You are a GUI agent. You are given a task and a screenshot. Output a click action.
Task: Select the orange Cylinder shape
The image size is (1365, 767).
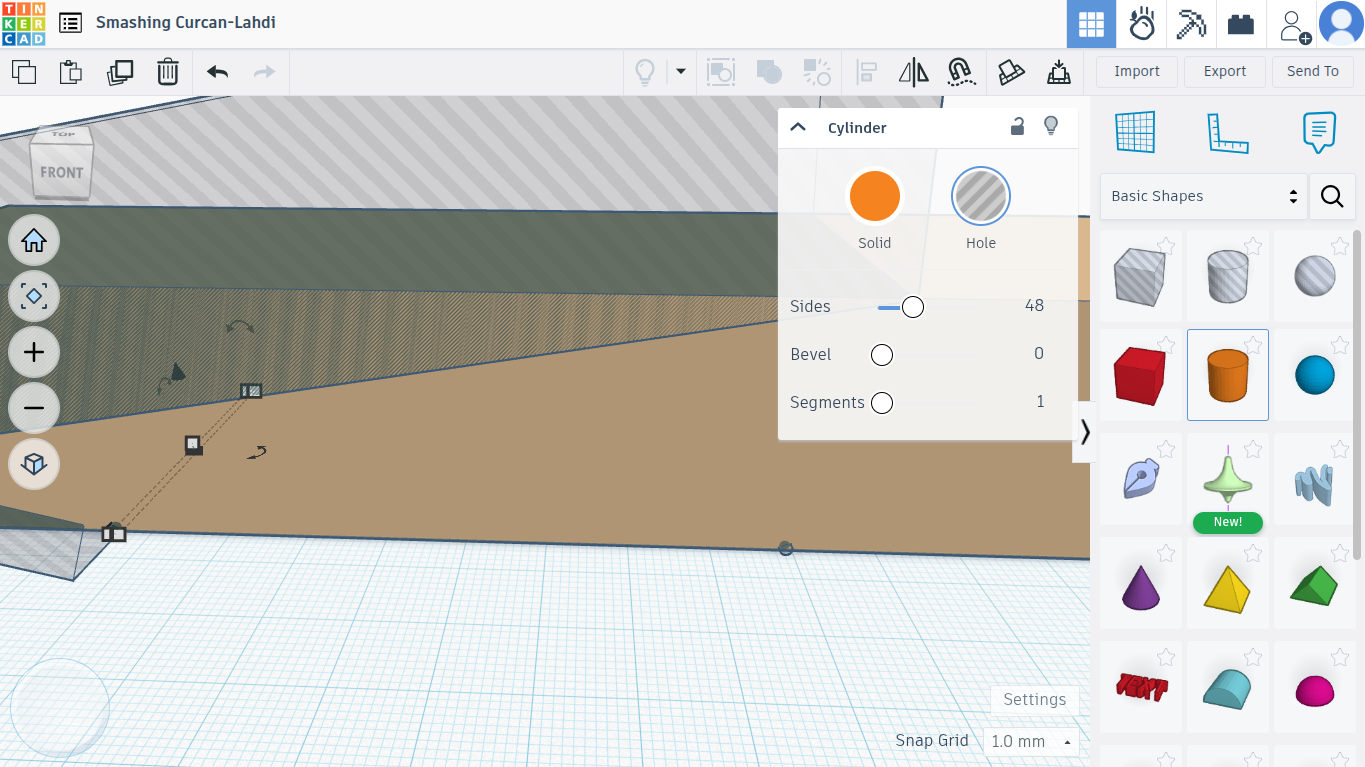[x=1227, y=376]
